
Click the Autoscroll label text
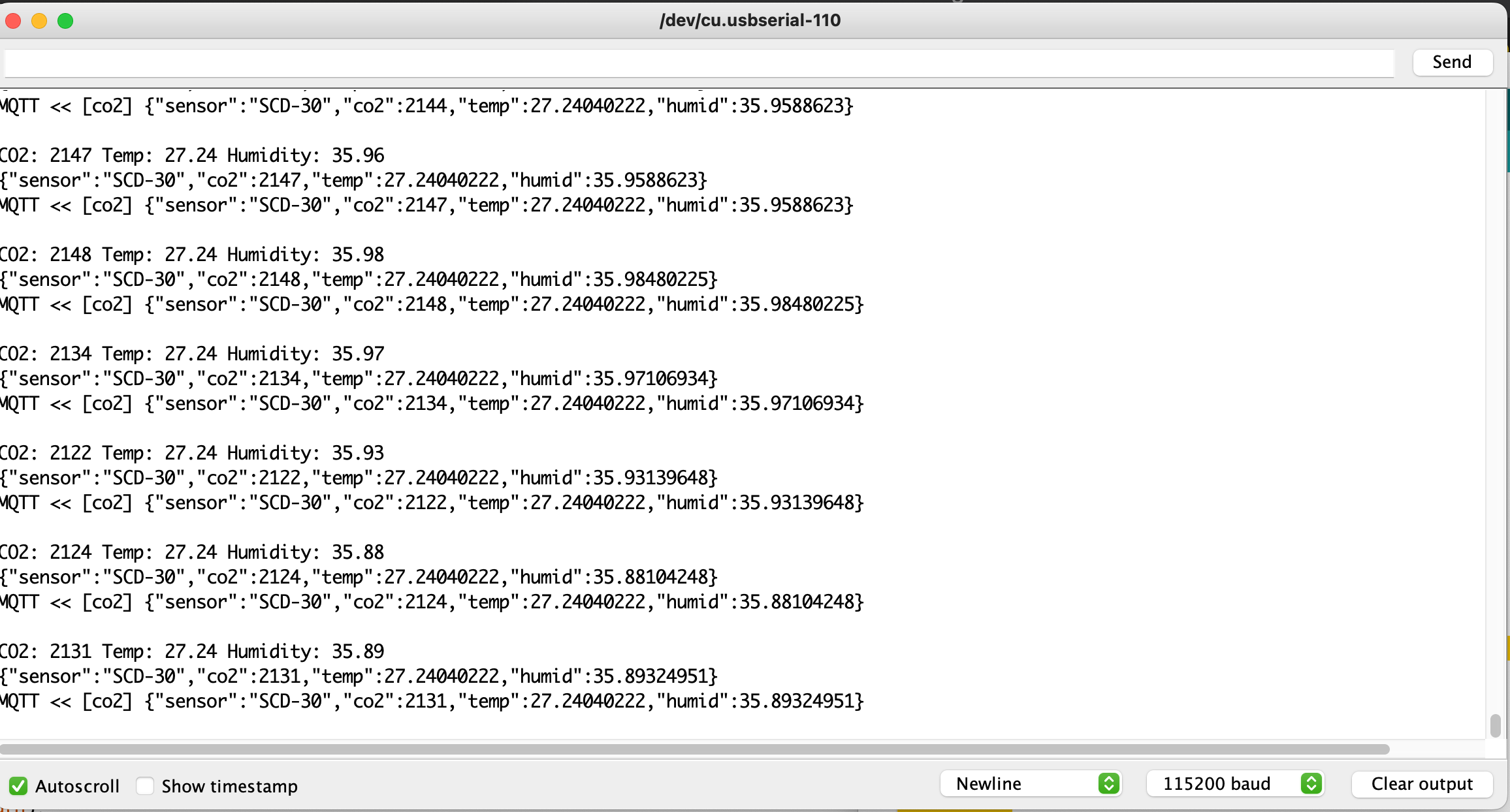77,786
